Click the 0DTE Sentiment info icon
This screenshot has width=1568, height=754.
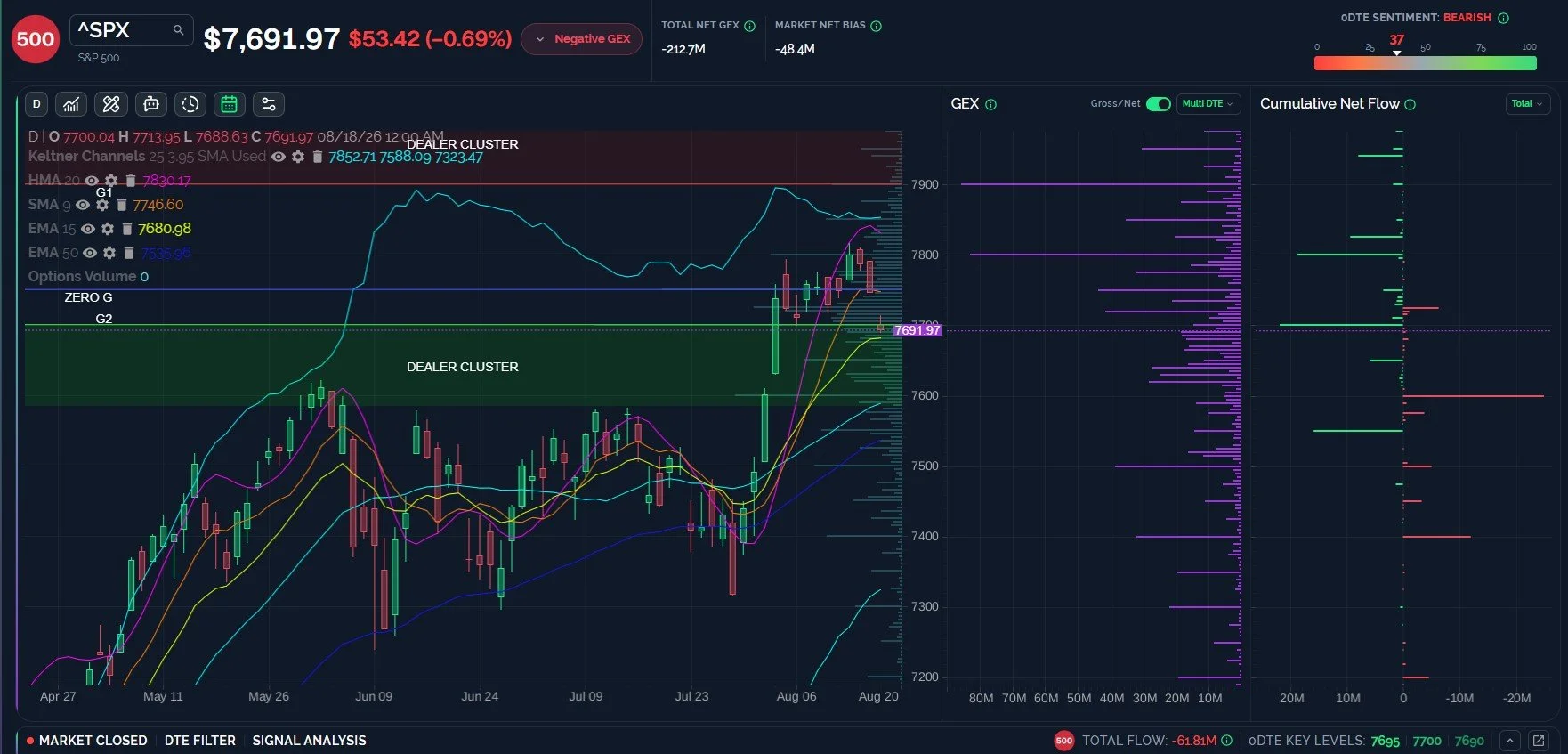[1503, 18]
